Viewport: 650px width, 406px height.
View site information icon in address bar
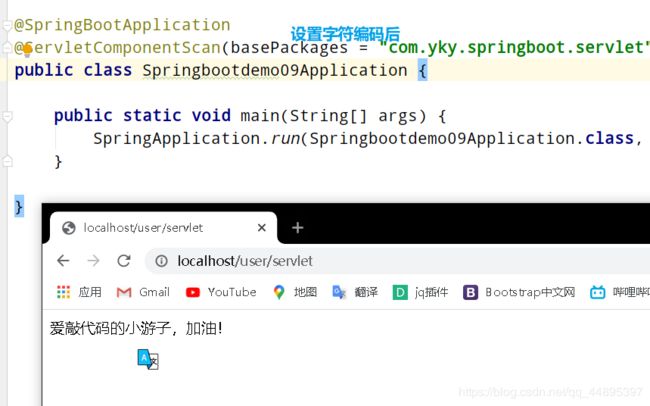pyautogui.click(x=161, y=261)
